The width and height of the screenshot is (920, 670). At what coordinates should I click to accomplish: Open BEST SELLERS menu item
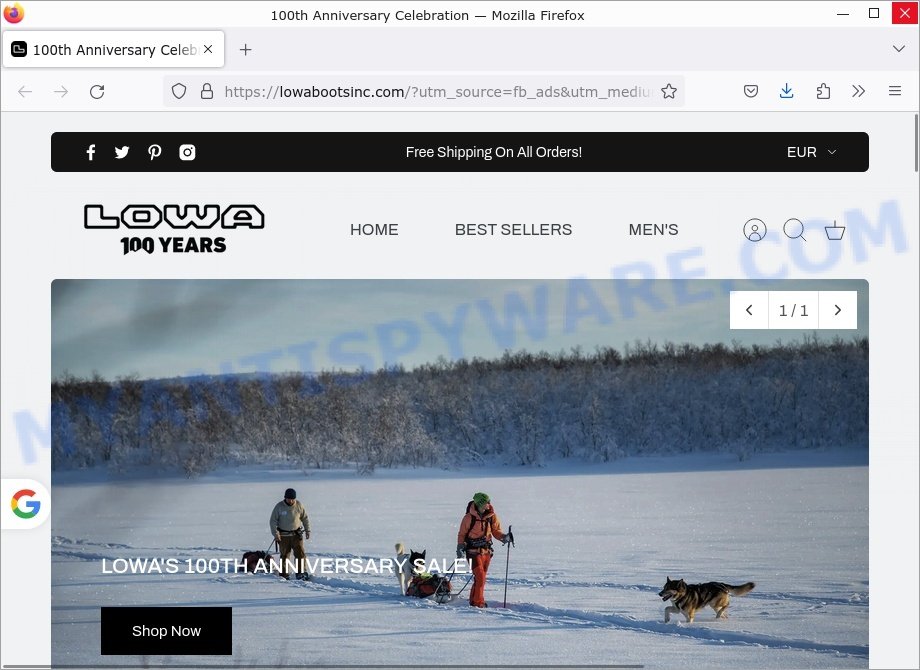coord(513,230)
